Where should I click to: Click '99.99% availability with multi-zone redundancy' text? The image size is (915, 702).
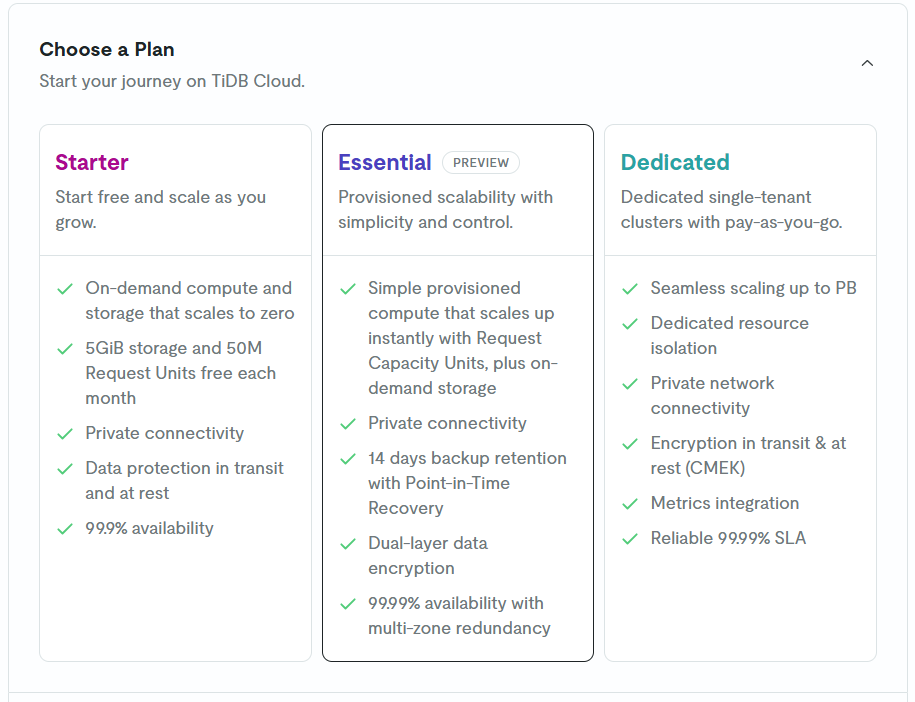coord(459,615)
